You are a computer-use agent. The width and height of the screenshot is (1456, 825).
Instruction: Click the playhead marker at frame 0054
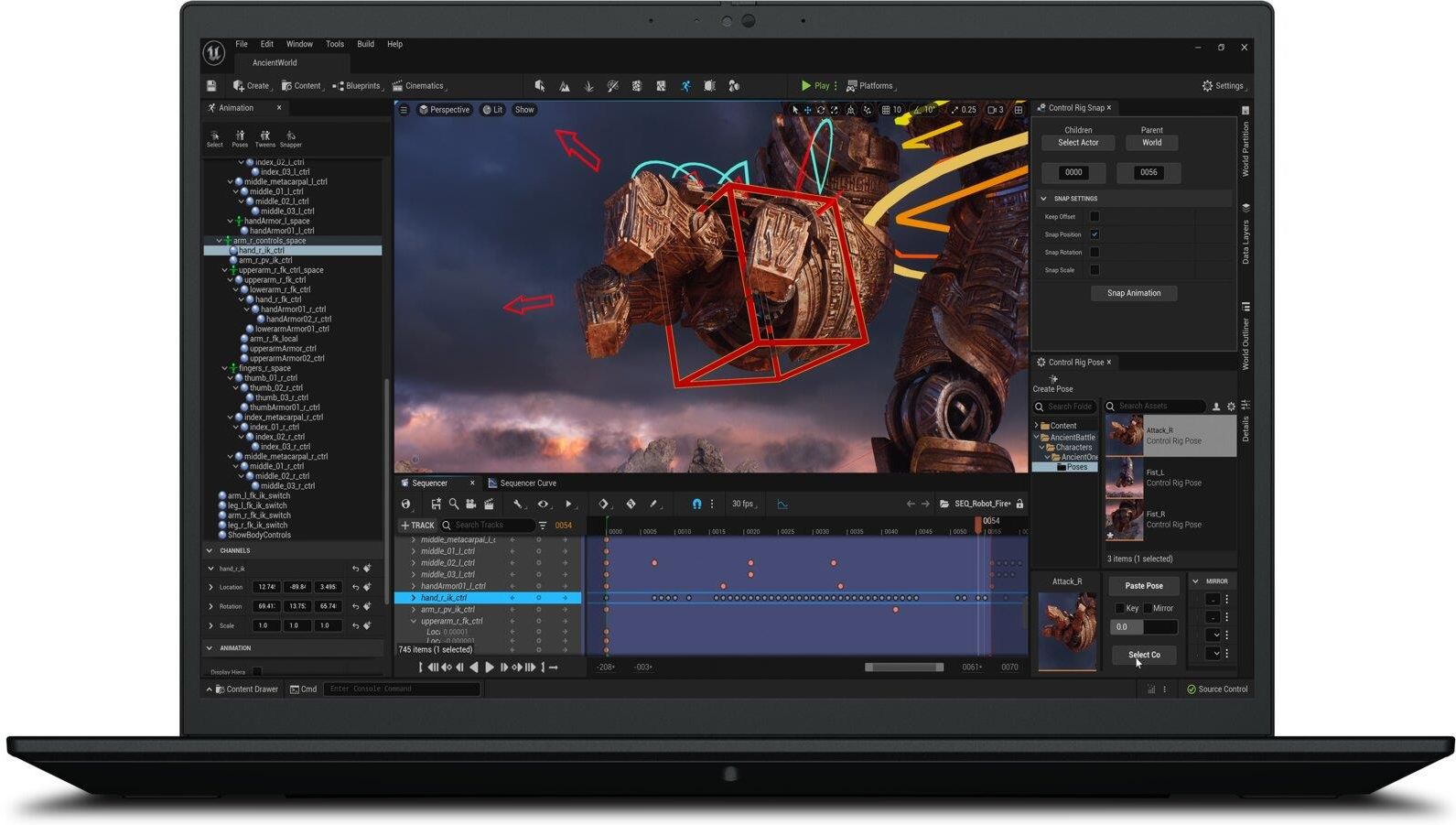(978, 525)
